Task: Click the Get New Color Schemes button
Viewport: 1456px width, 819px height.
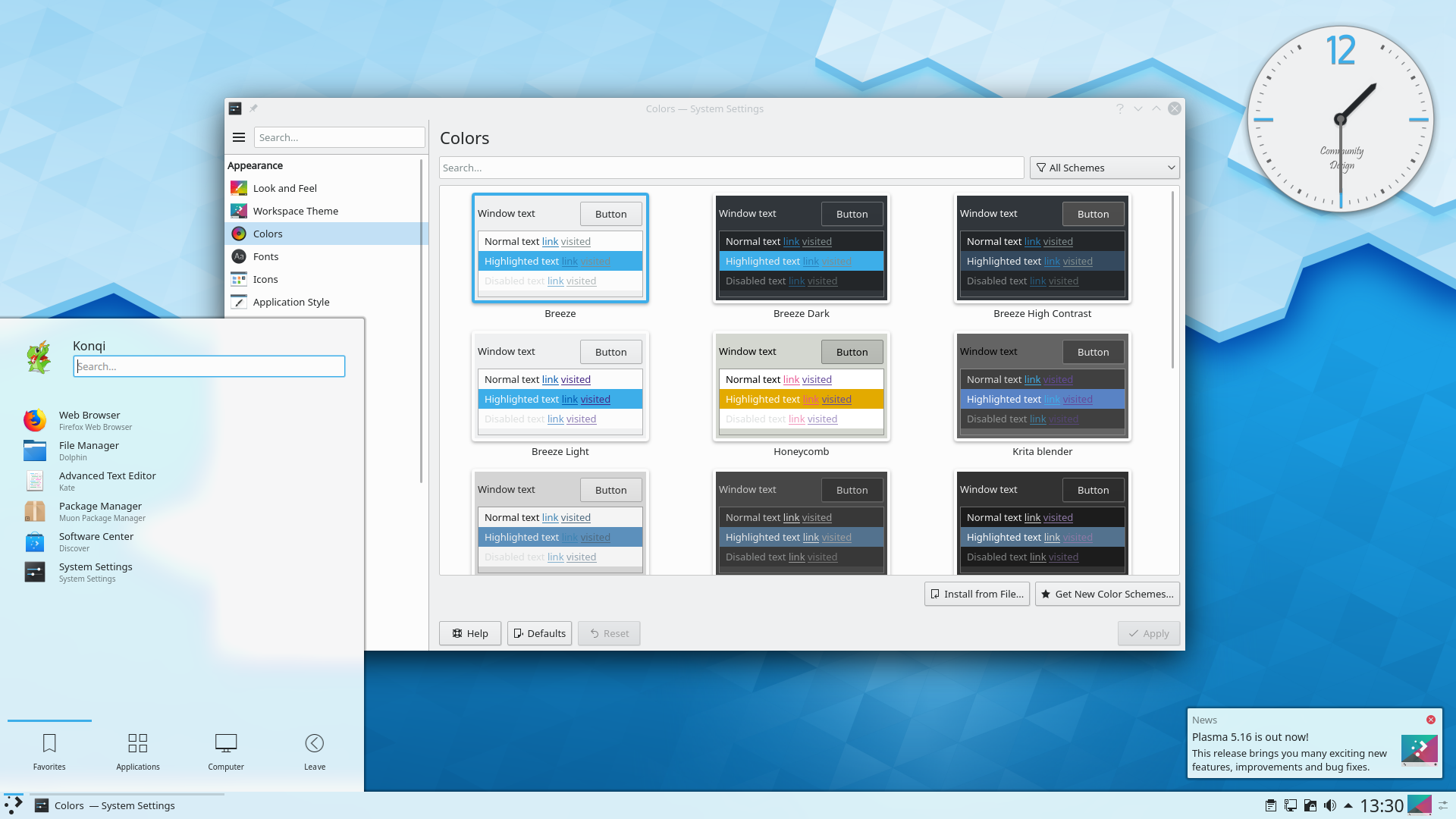Action: (x=1107, y=594)
